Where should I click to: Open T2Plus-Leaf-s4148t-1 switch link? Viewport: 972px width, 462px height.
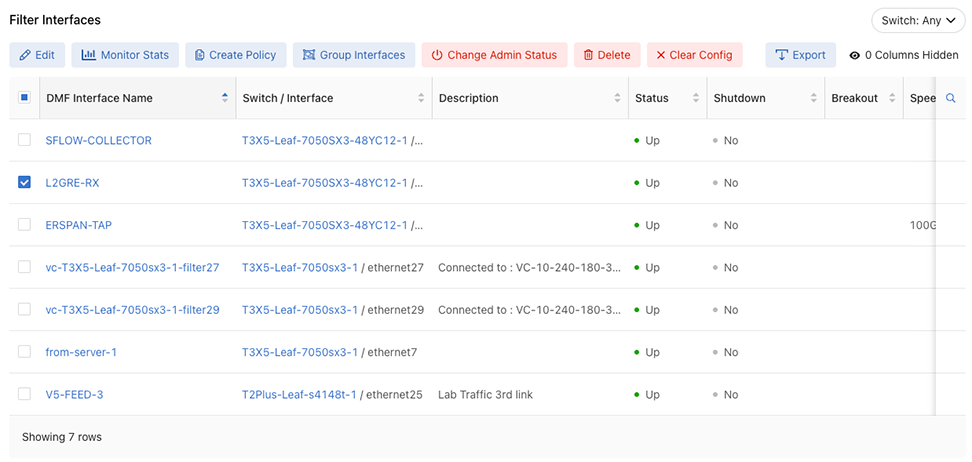pos(299,394)
